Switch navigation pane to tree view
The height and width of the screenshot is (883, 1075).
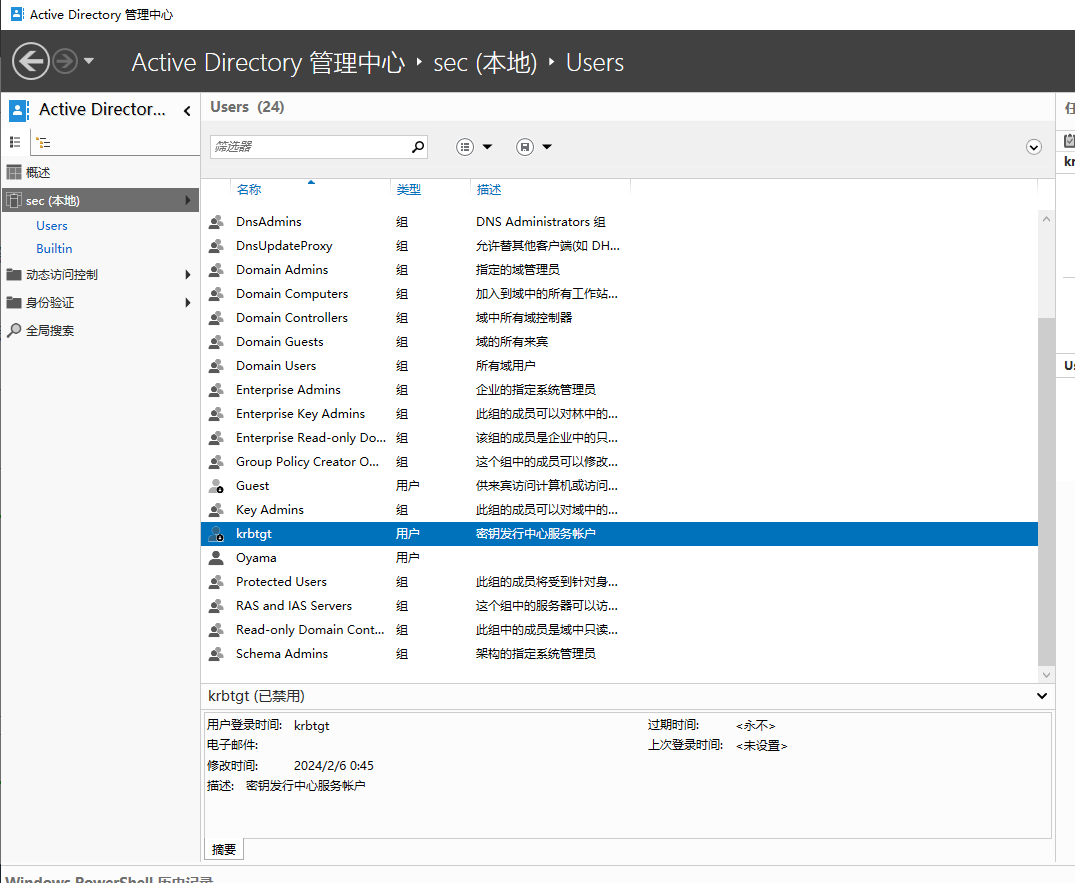point(44,142)
